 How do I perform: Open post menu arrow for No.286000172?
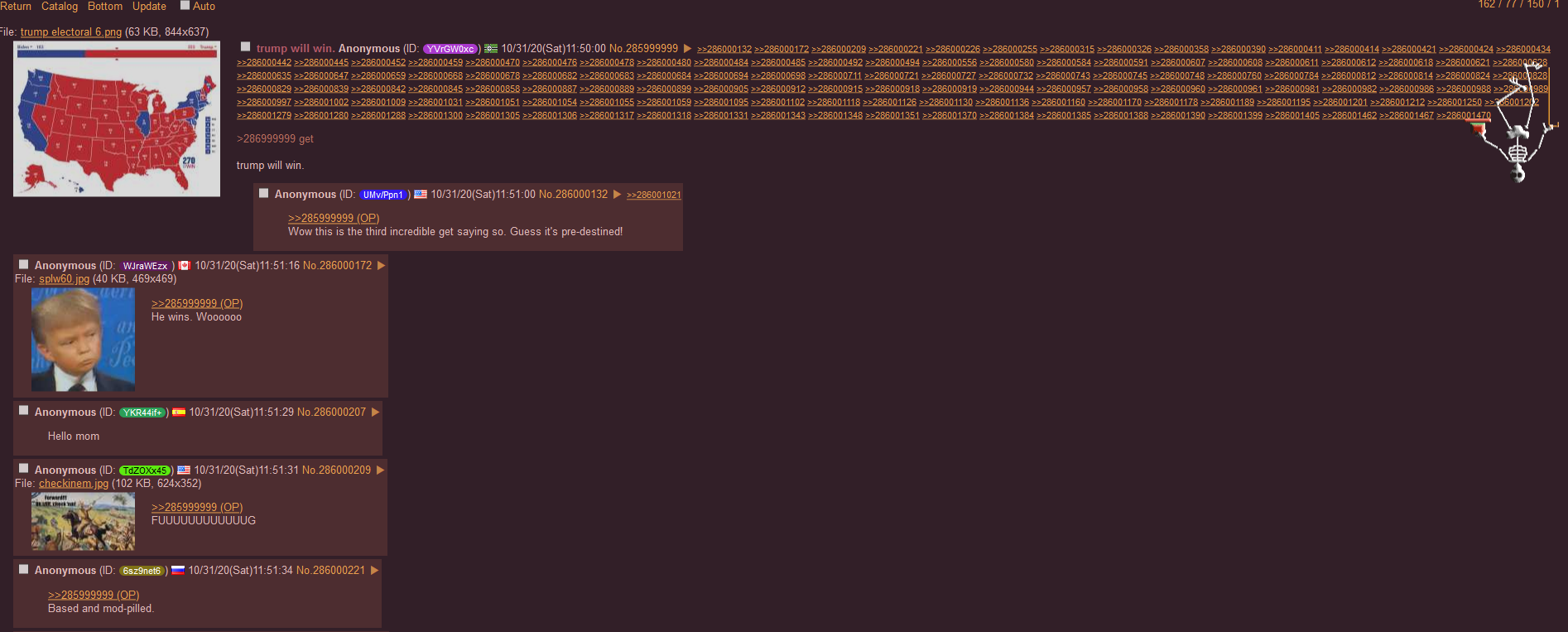[381, 266]
